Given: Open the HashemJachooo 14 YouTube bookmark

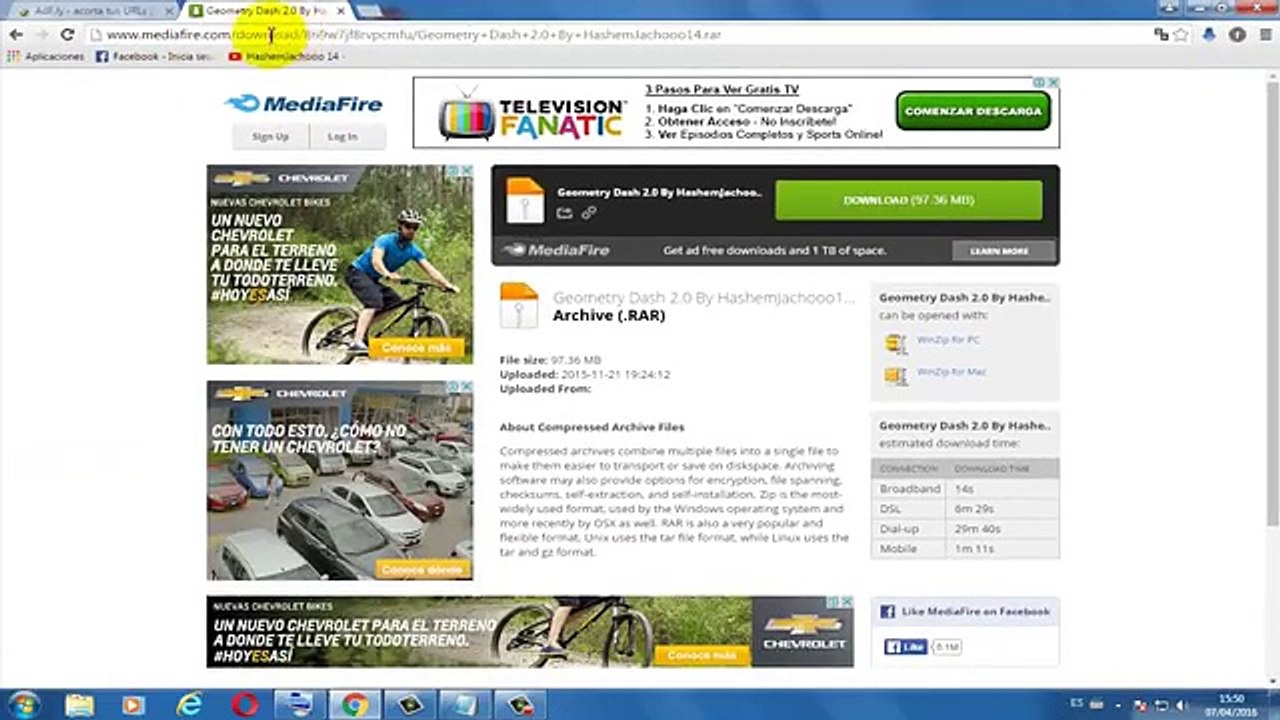Looking at the screenshot, I should pyautogui.click(x=285, y=57).
